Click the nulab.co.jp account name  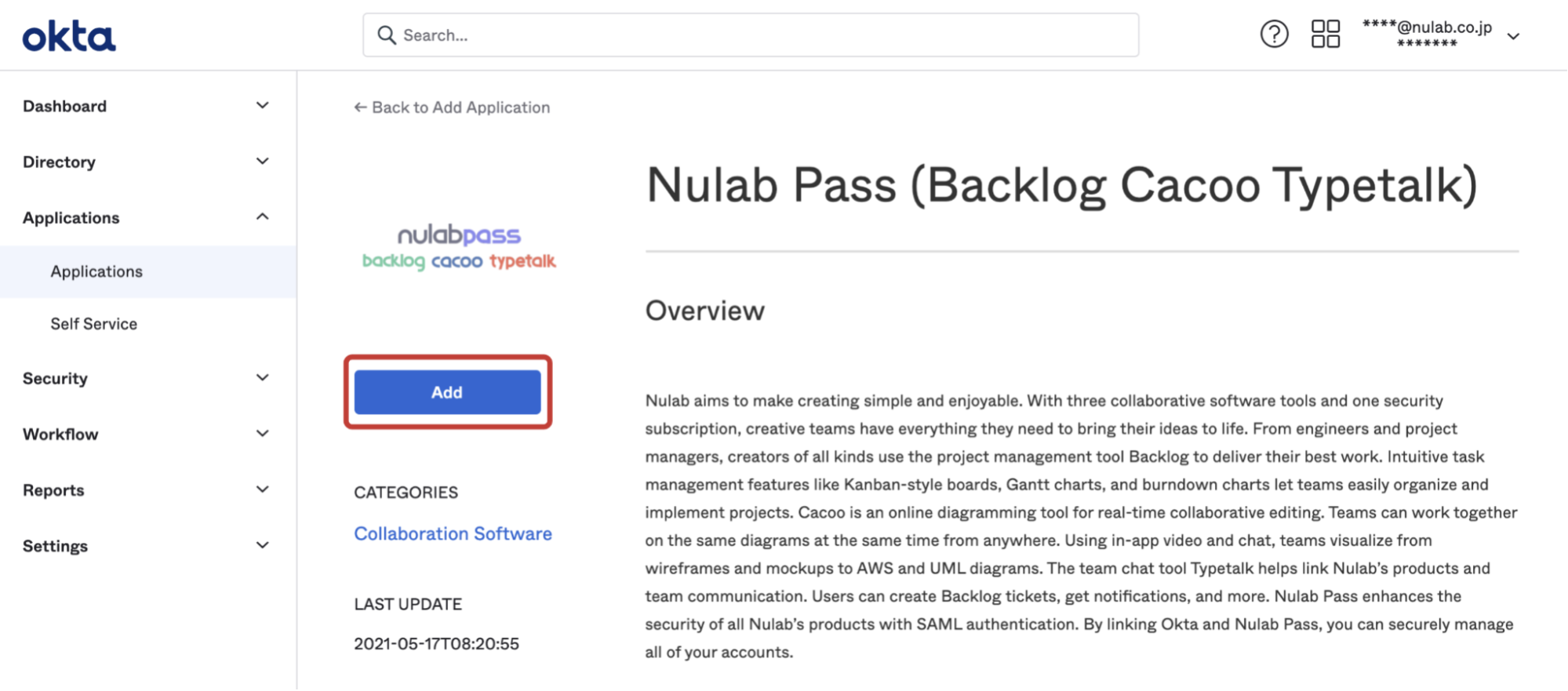coord(1427,27)
